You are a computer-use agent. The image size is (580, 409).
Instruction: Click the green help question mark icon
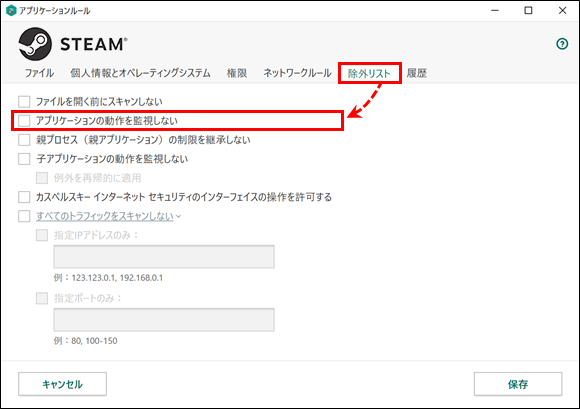(562, 44)
